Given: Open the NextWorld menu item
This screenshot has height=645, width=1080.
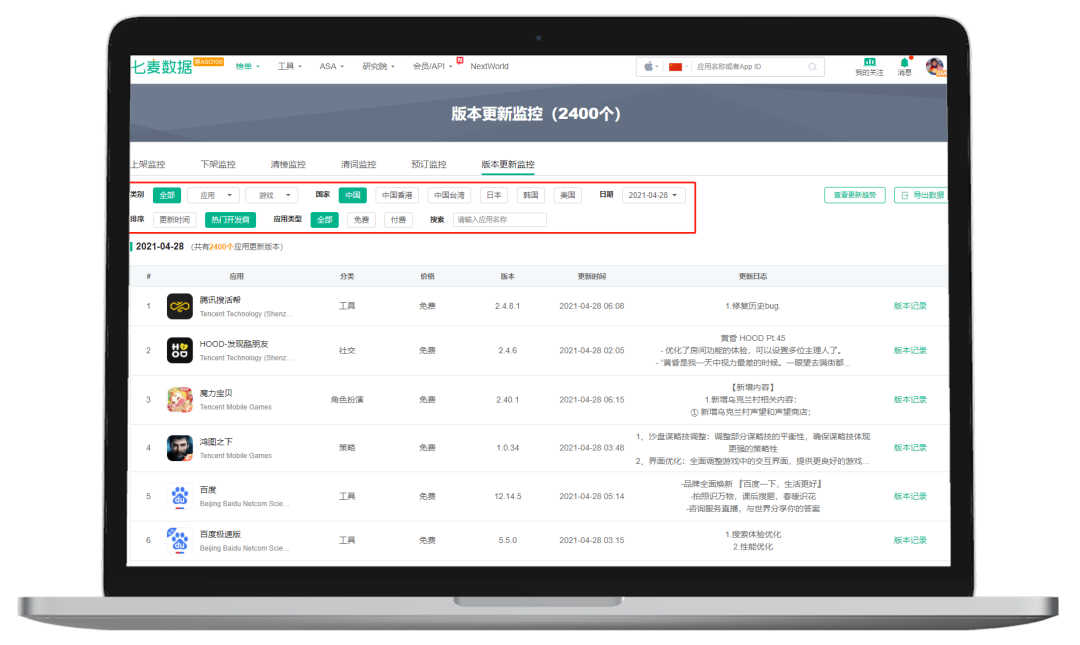Looking at the screenshot, I should click(x=489, y=67).
